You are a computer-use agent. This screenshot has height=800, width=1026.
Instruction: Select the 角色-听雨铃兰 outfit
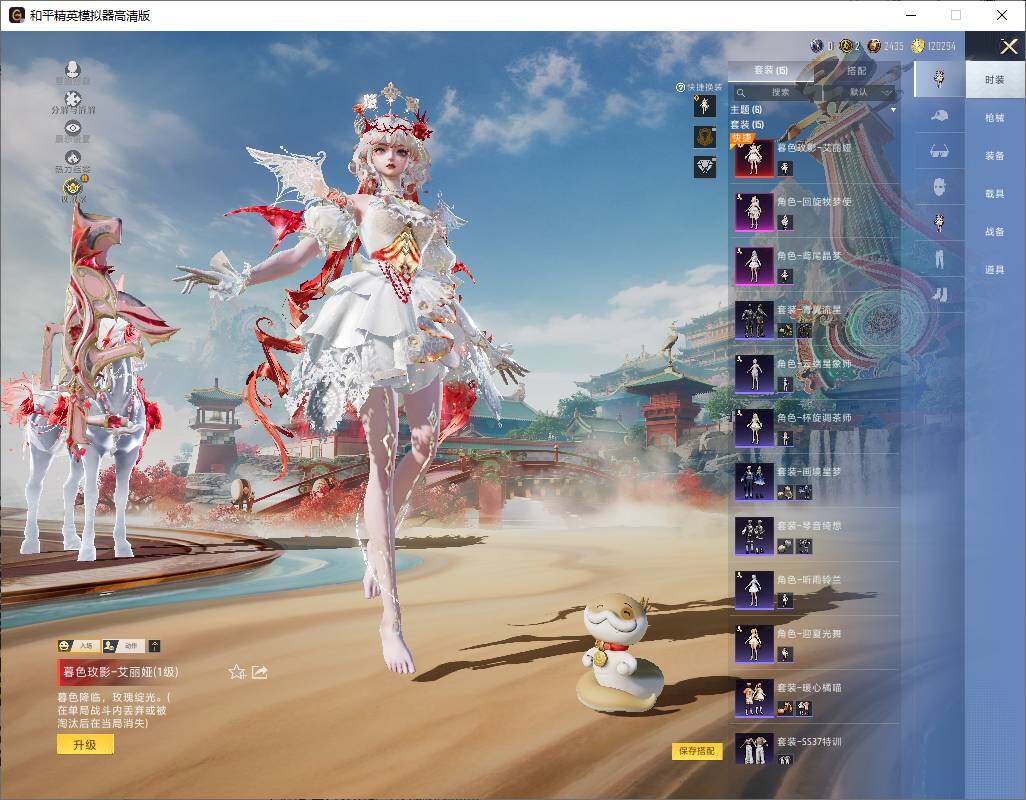814,589
